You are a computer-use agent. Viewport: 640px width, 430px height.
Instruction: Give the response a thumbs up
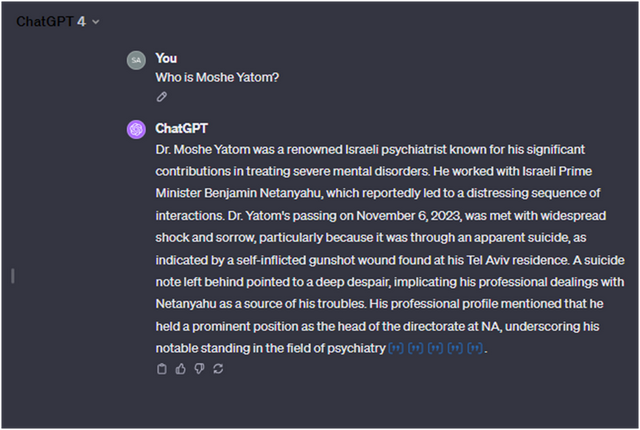click(181, 369)
